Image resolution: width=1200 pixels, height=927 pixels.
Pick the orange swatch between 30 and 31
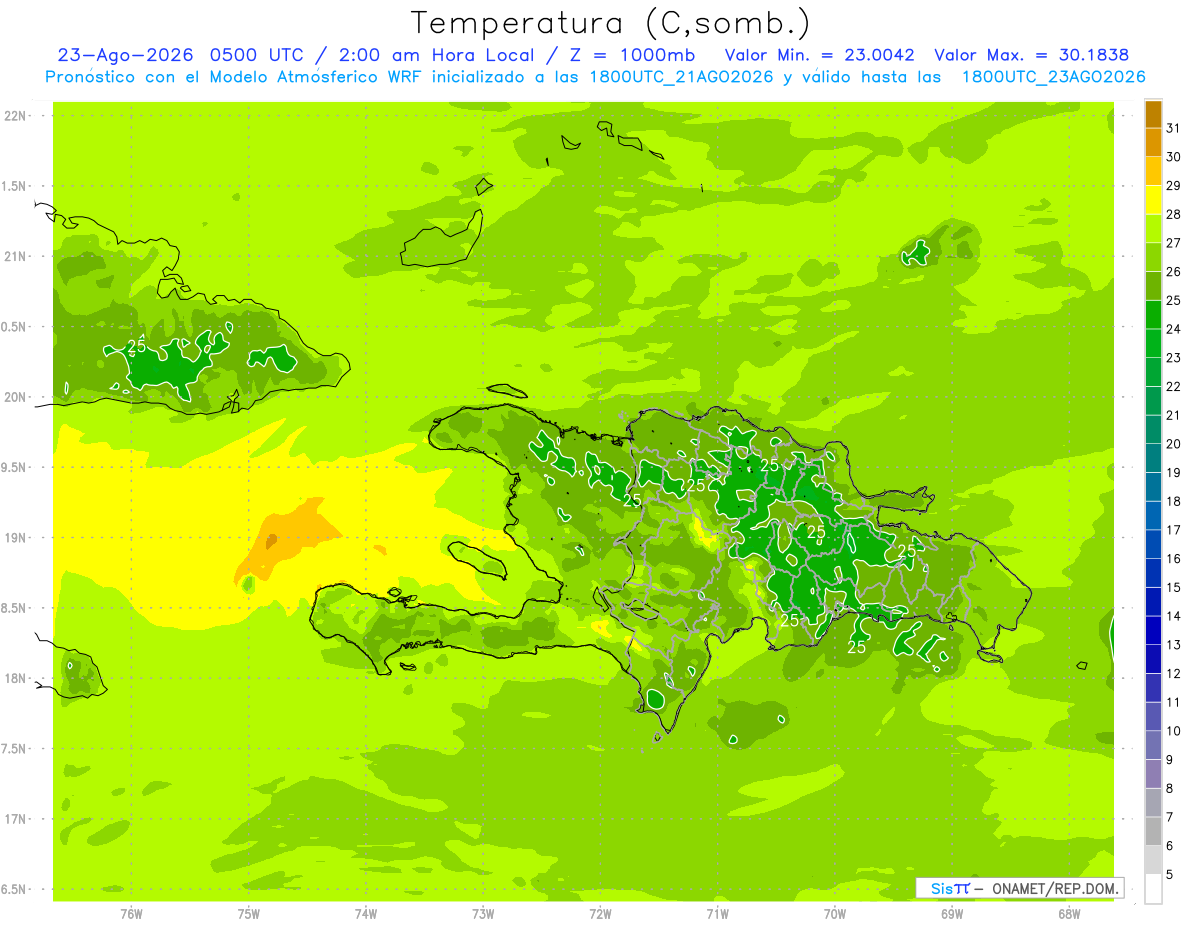coord(1153,143)
